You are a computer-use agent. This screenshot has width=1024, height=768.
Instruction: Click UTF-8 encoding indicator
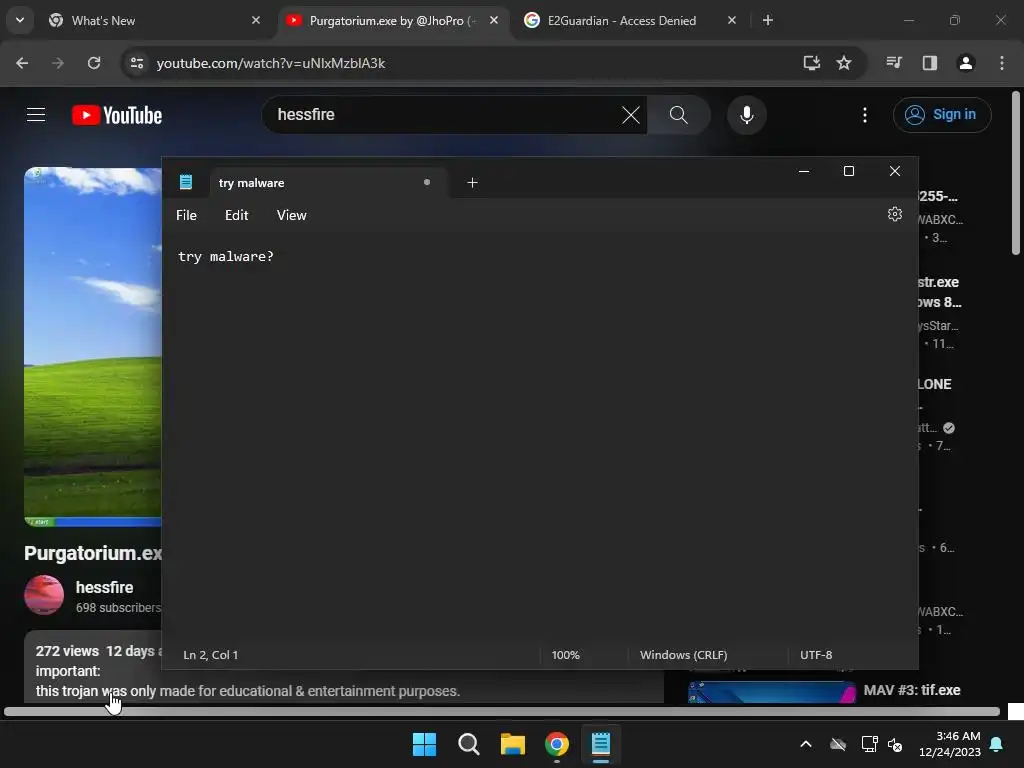pos(816,655)
